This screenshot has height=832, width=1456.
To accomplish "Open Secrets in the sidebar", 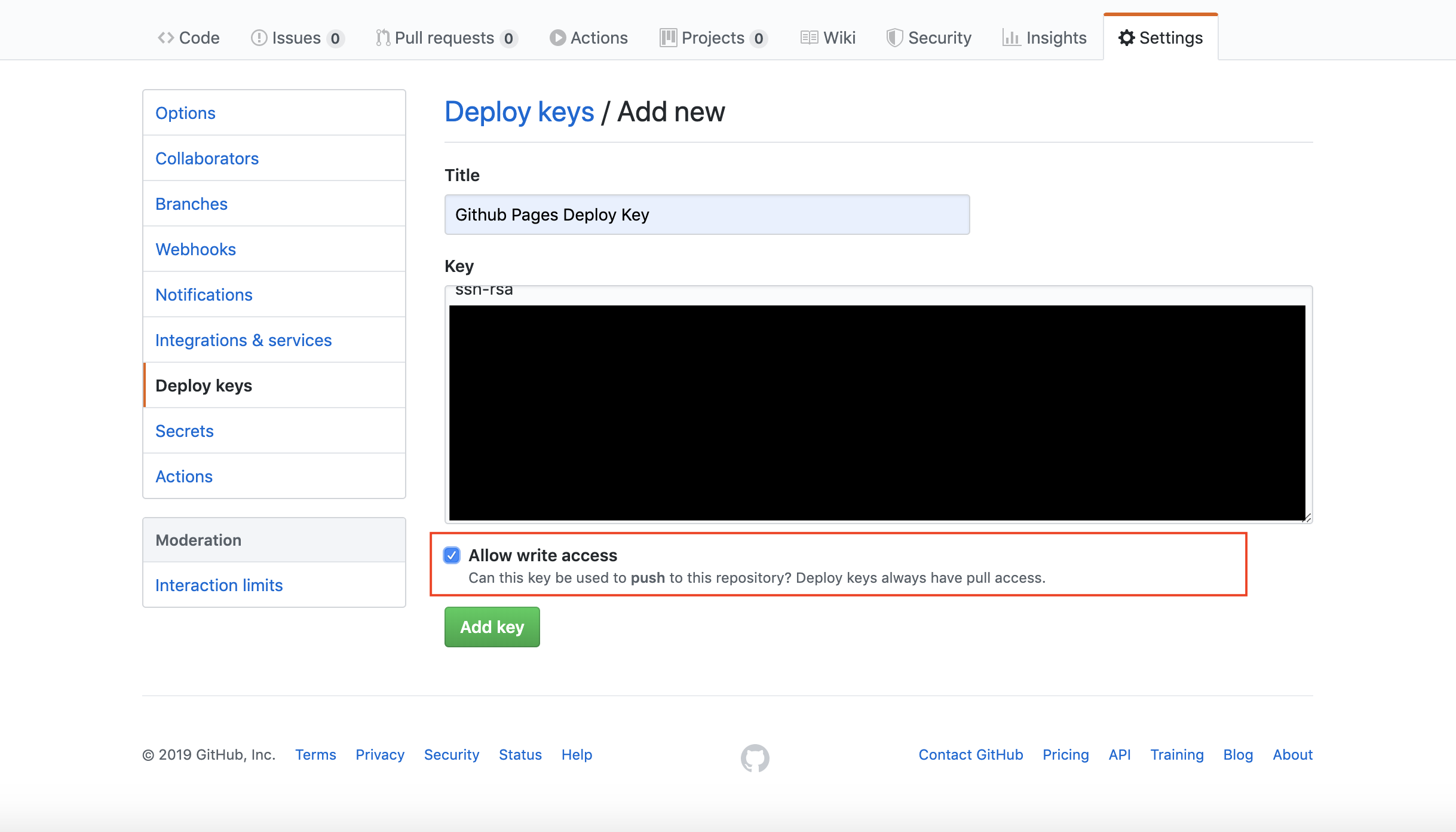I will pos(274,431).
